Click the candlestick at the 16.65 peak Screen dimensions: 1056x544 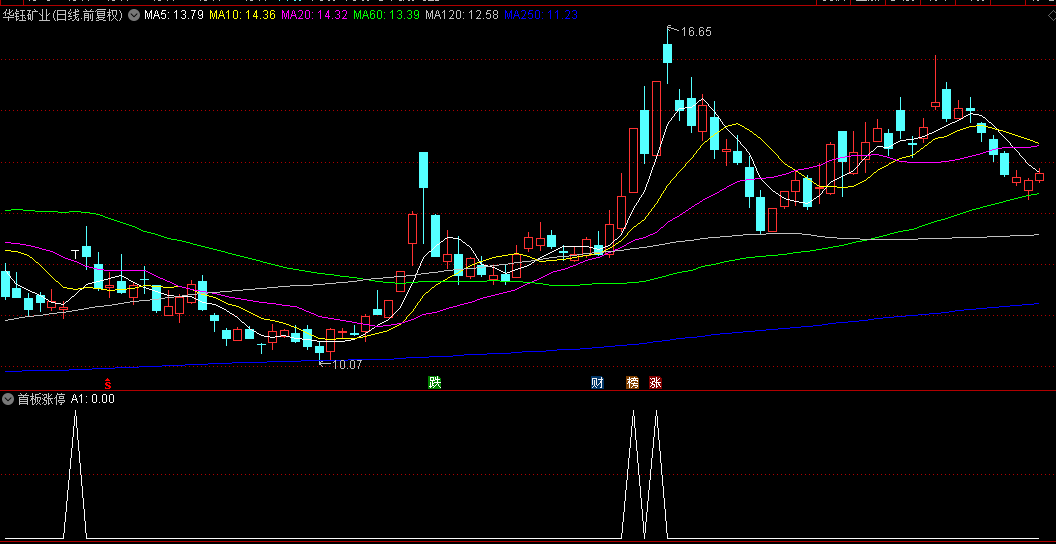pos(667,54)
